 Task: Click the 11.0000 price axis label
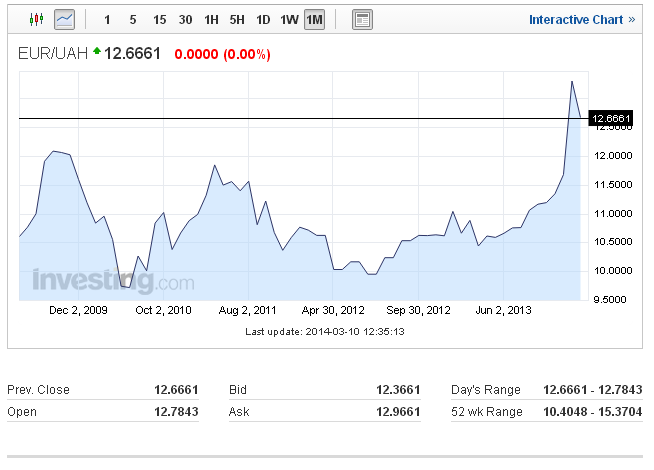(x=613, y=214)
